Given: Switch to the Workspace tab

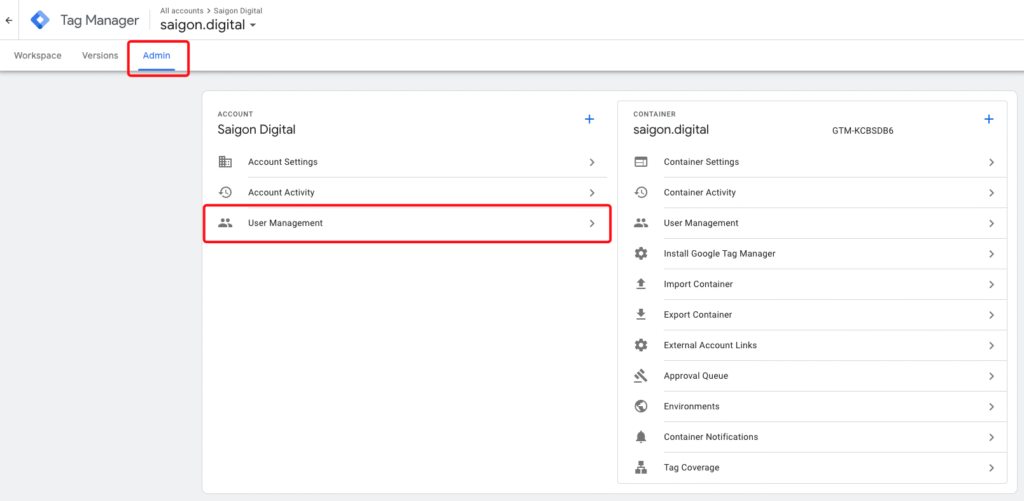Looking at the screenshot, I should (38, 56).
